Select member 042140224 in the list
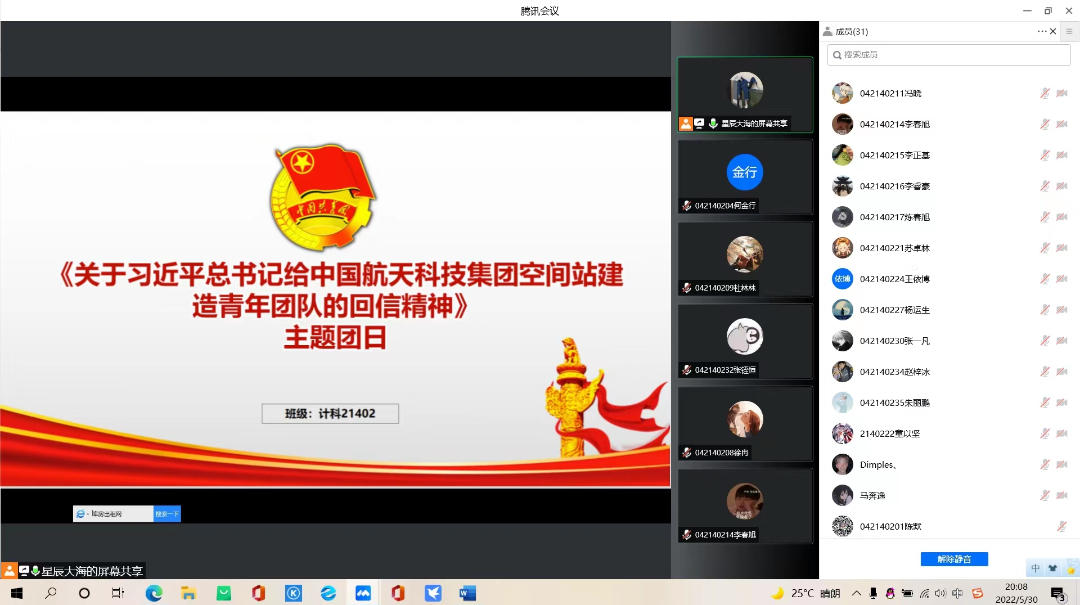Image resolution: width=1080 pixels, height=605 pixels. [949, 279]
